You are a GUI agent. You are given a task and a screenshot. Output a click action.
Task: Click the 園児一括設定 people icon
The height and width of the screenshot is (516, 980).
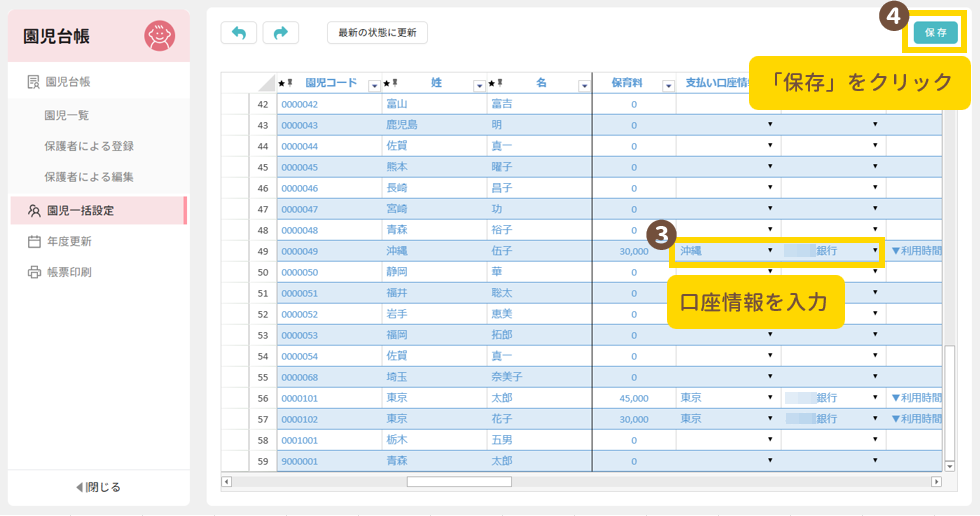tap(33, 211)
